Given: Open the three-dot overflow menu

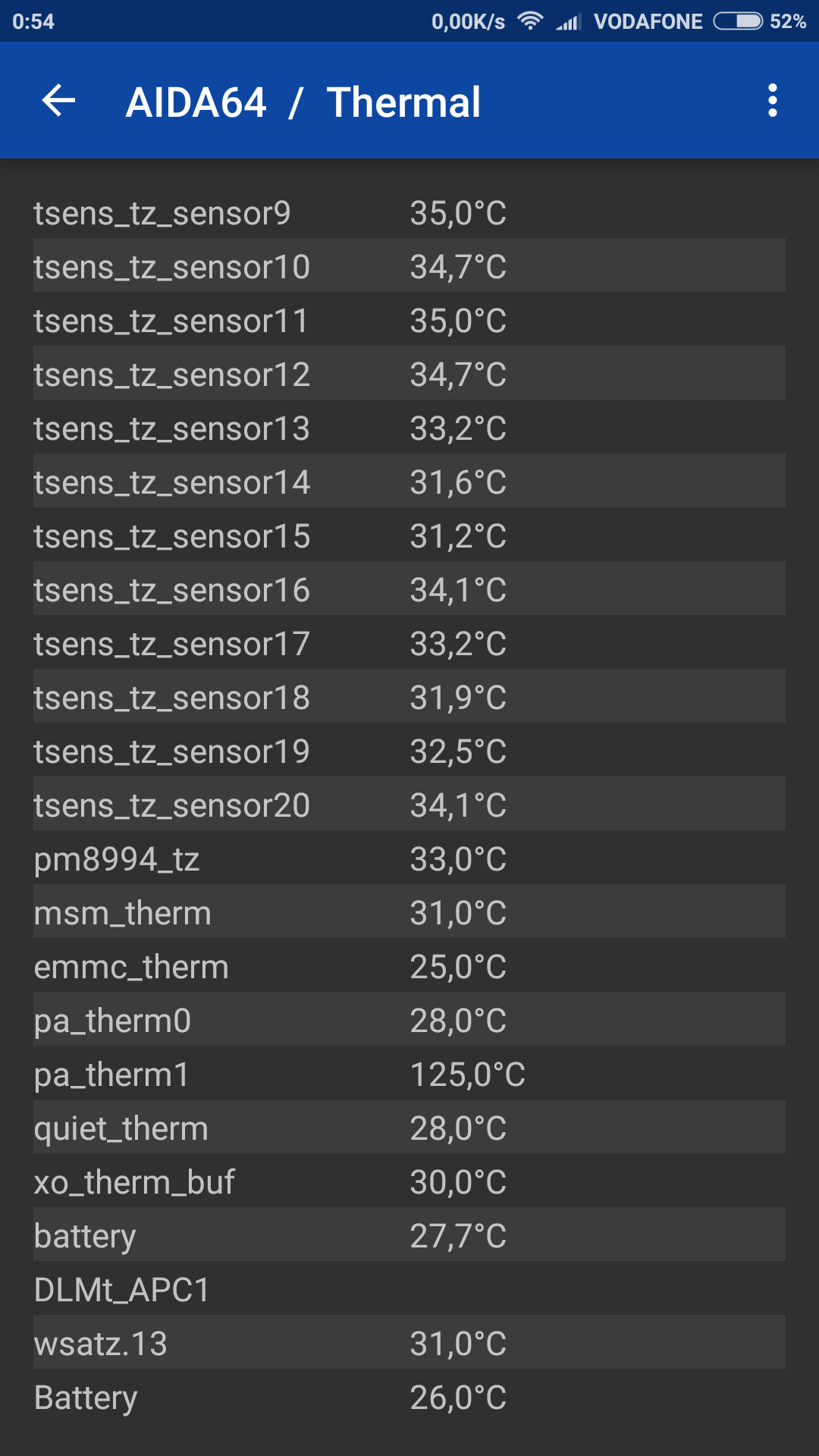Looking at the screenshot, I should point(772,101).
